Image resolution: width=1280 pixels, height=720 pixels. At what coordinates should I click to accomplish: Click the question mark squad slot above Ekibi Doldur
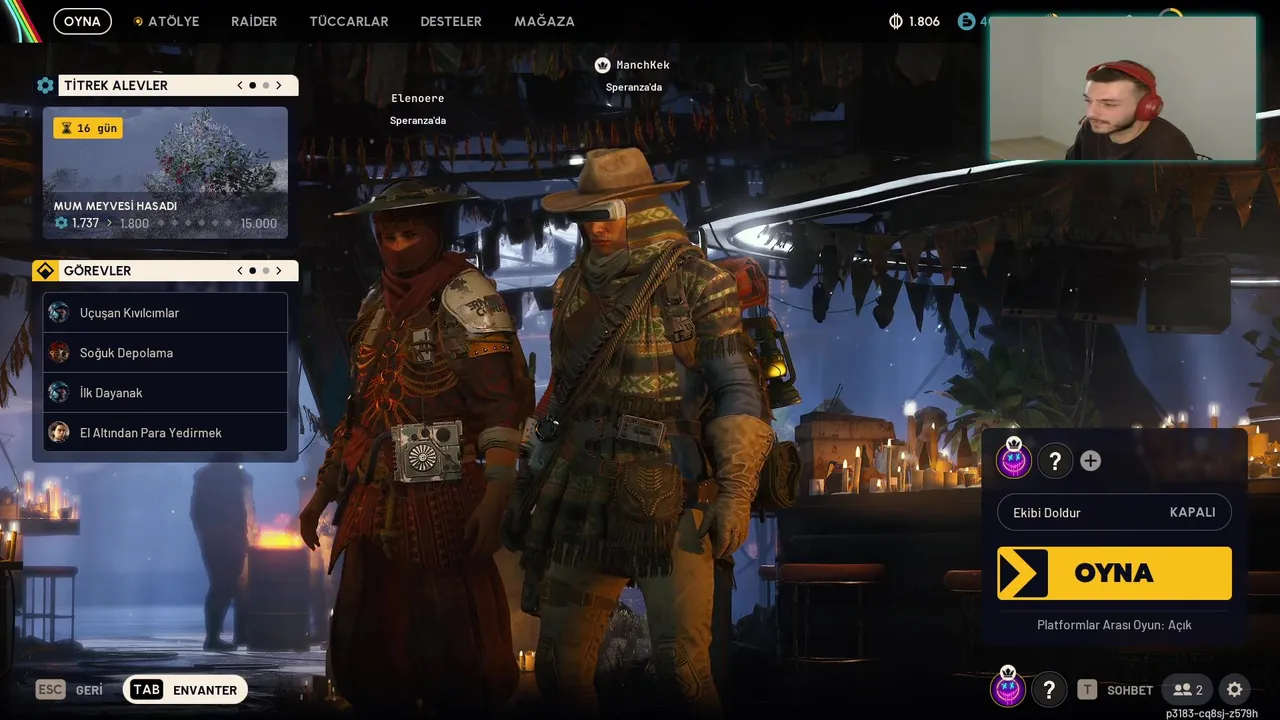(x=1055, y=461)
